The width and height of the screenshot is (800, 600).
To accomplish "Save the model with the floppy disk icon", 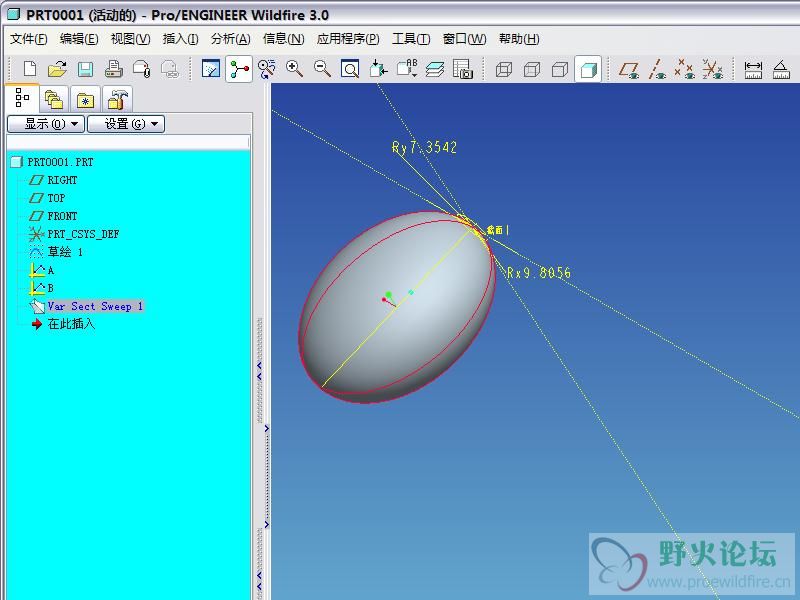I will click(85, 68).
